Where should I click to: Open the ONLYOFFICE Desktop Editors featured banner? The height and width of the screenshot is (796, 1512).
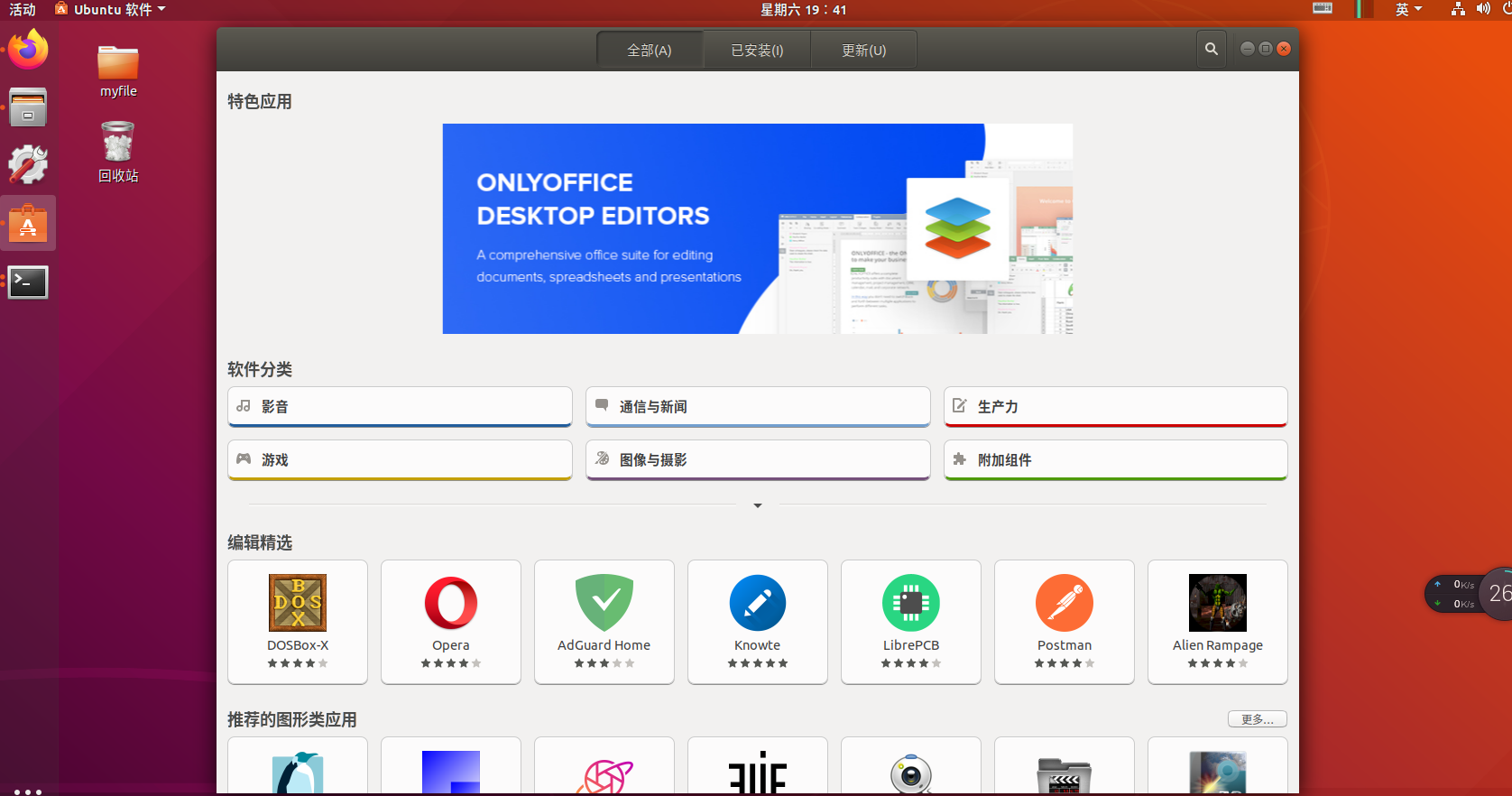point(758,228)
